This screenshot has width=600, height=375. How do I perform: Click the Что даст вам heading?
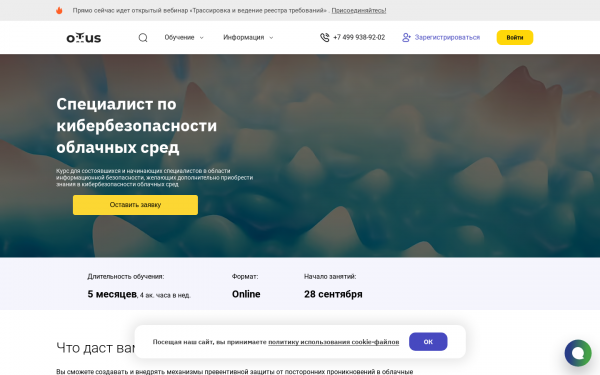click(x=96, y=347)
